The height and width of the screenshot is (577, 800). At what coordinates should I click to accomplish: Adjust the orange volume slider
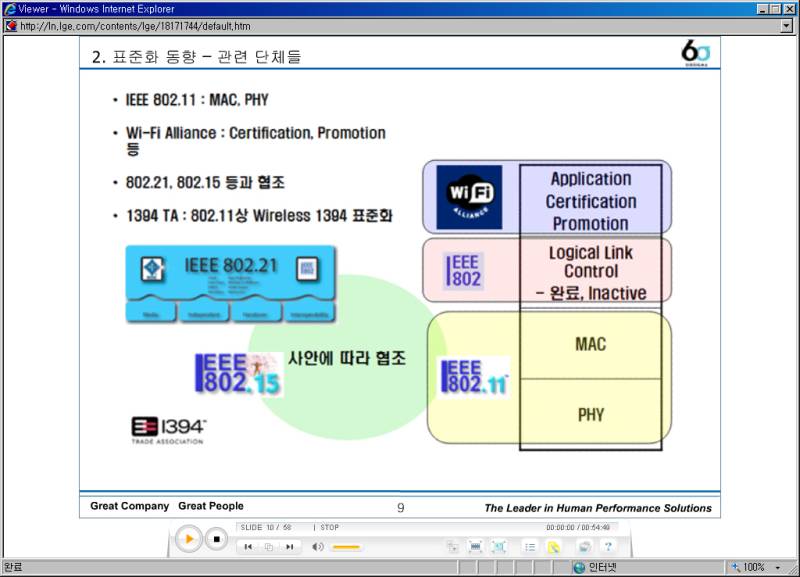point(346,547)
